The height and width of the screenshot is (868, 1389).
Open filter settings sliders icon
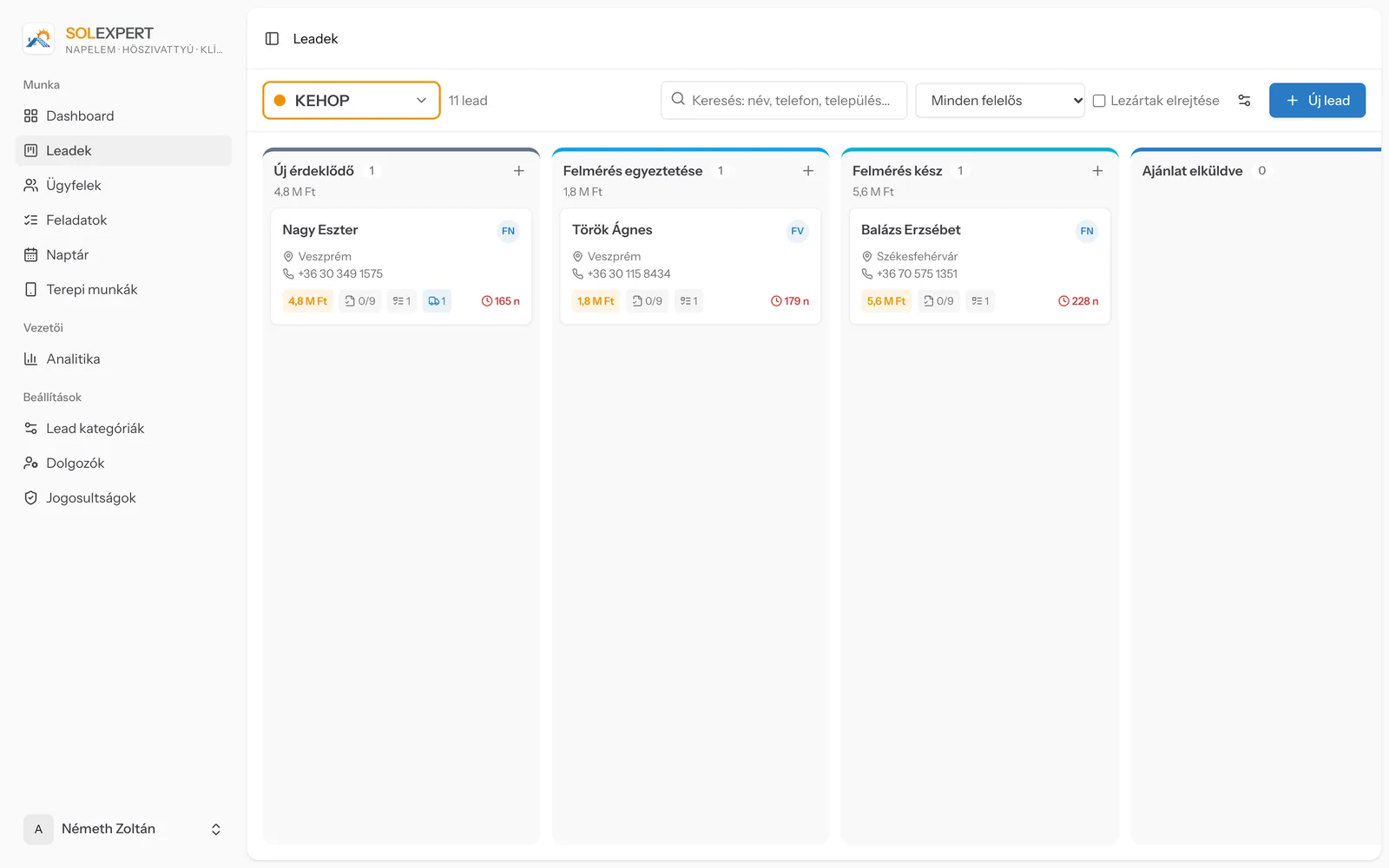tap(1244, 101)
